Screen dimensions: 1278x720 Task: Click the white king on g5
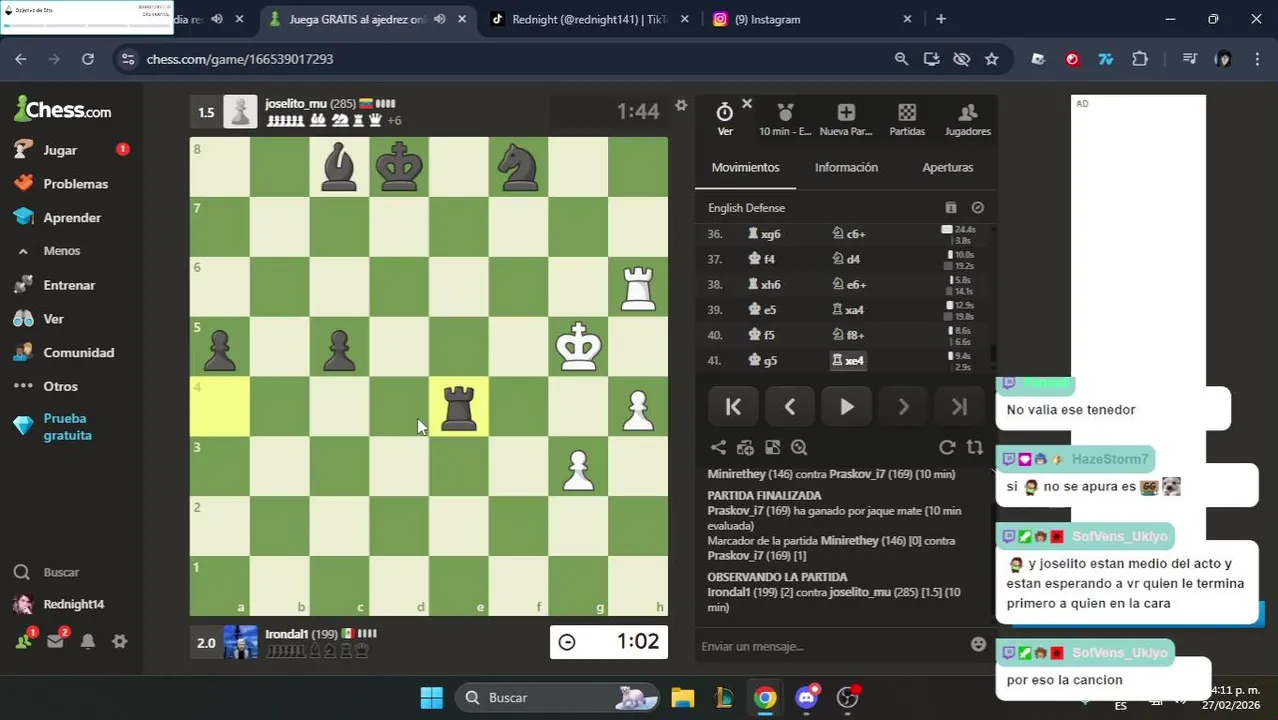point(578,347)
